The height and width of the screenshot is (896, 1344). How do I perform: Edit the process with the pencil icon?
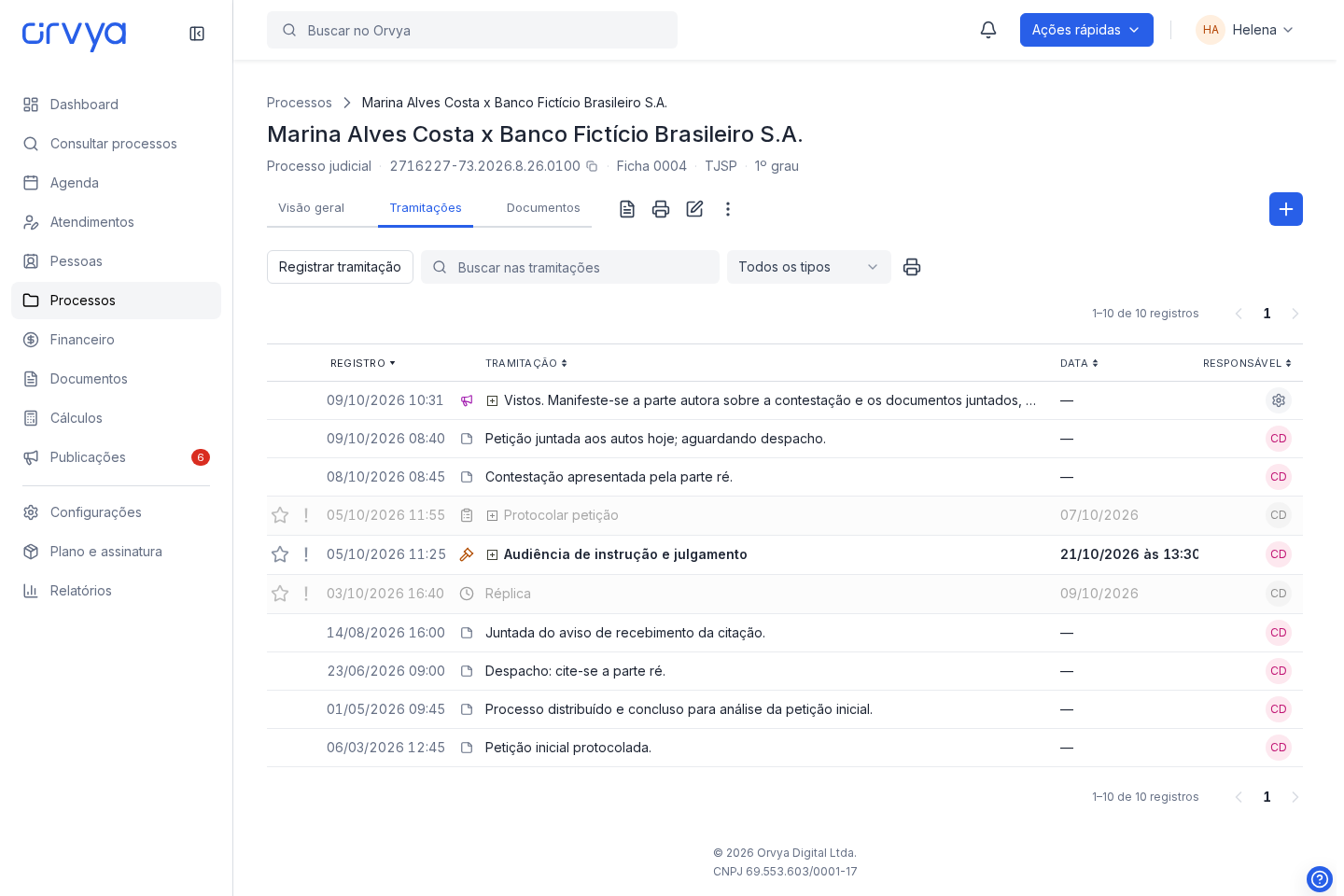click(694, 209)
